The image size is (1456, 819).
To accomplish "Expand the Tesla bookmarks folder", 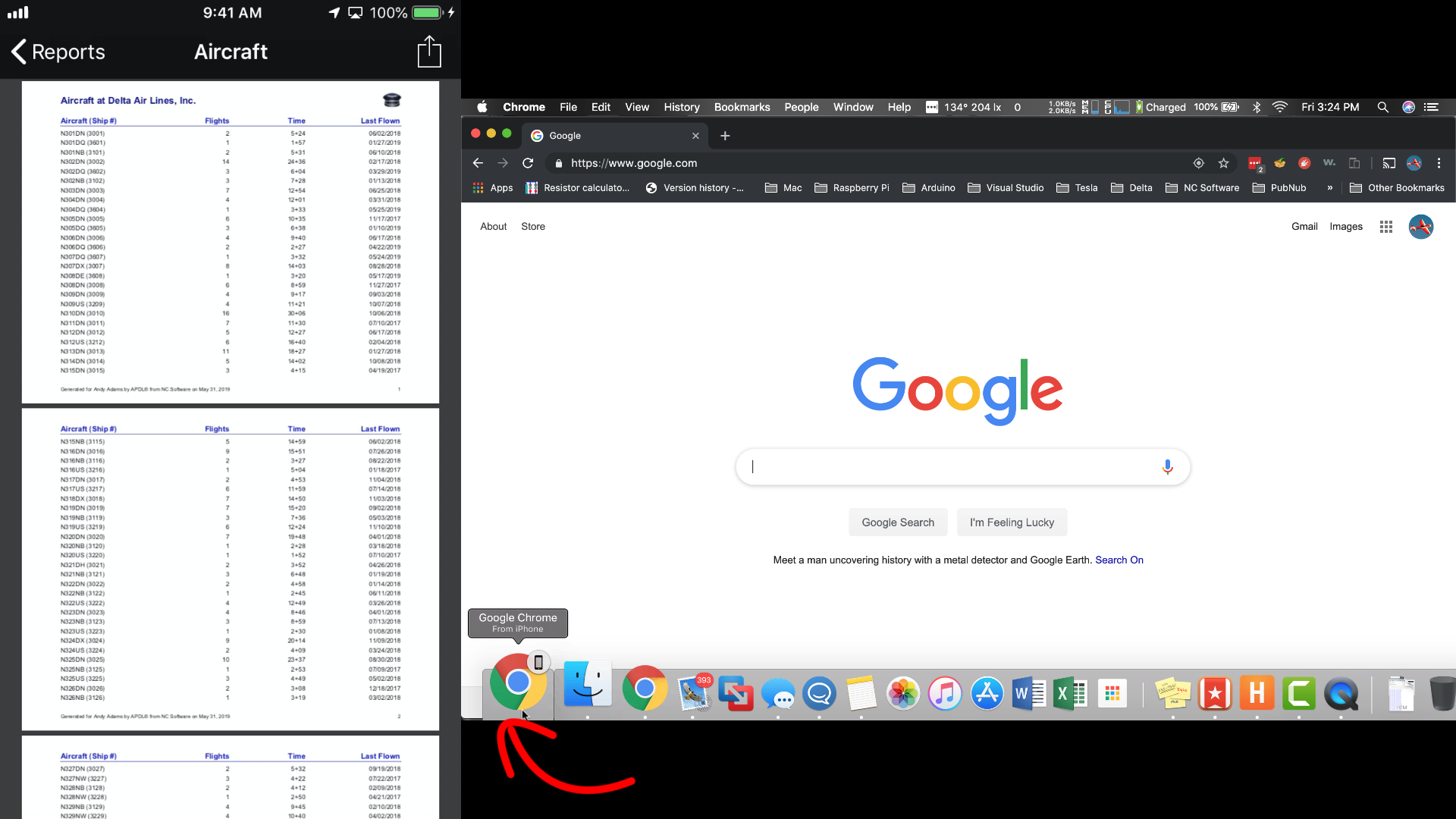I will click(1077, 188).
